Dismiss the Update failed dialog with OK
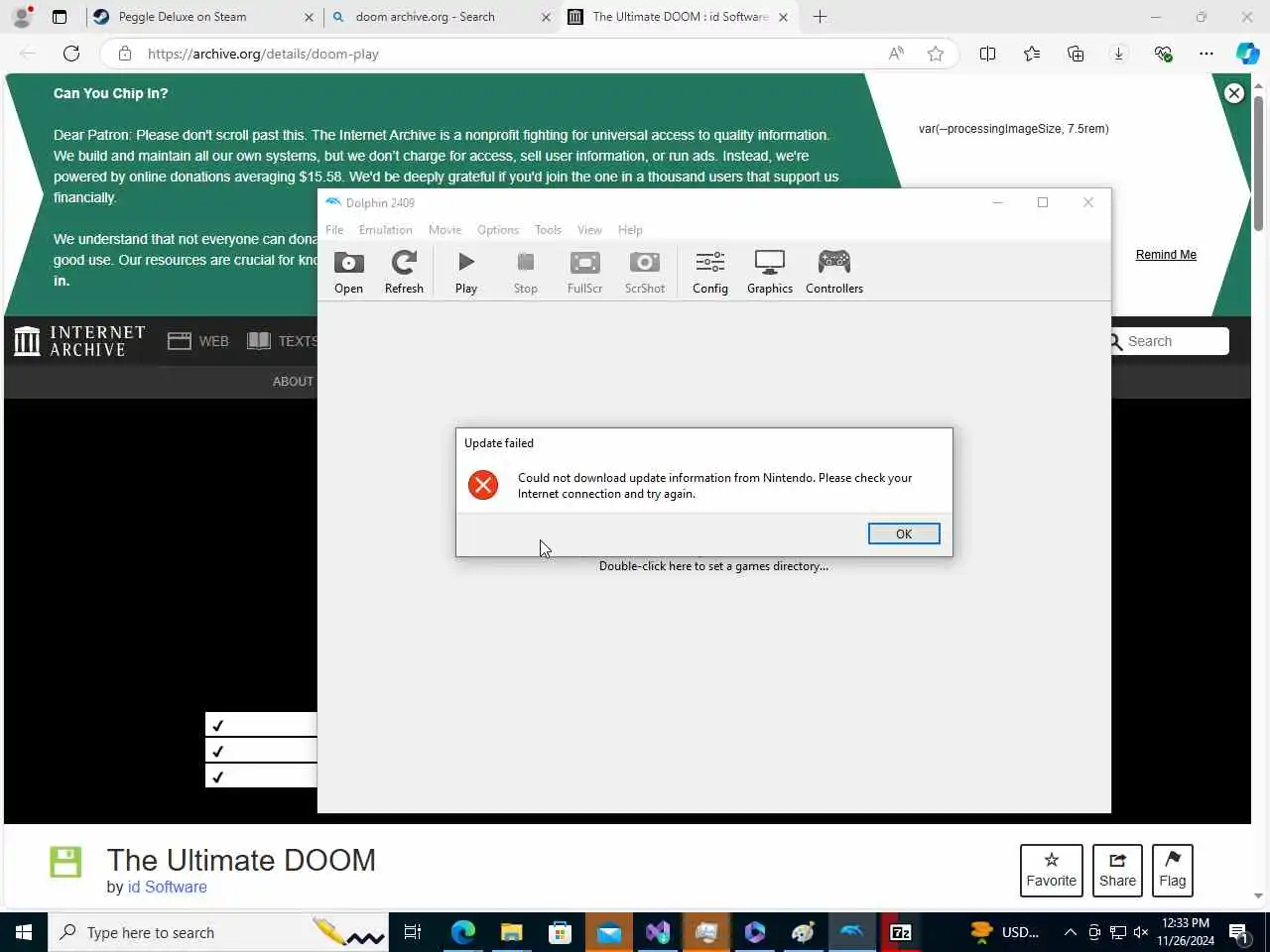 click(904, 534)
